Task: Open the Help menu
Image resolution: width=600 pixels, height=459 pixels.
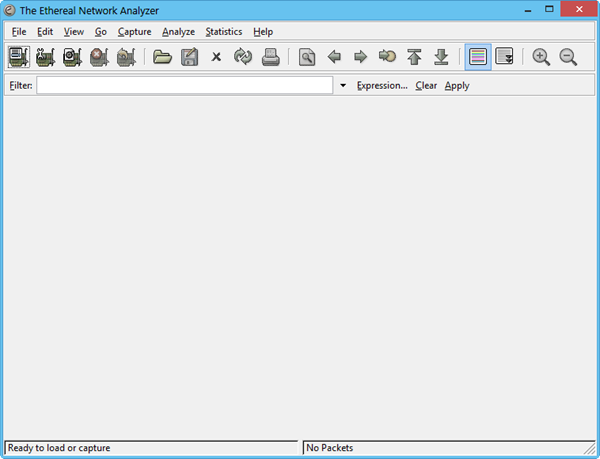Action: [x=263, y=32]
